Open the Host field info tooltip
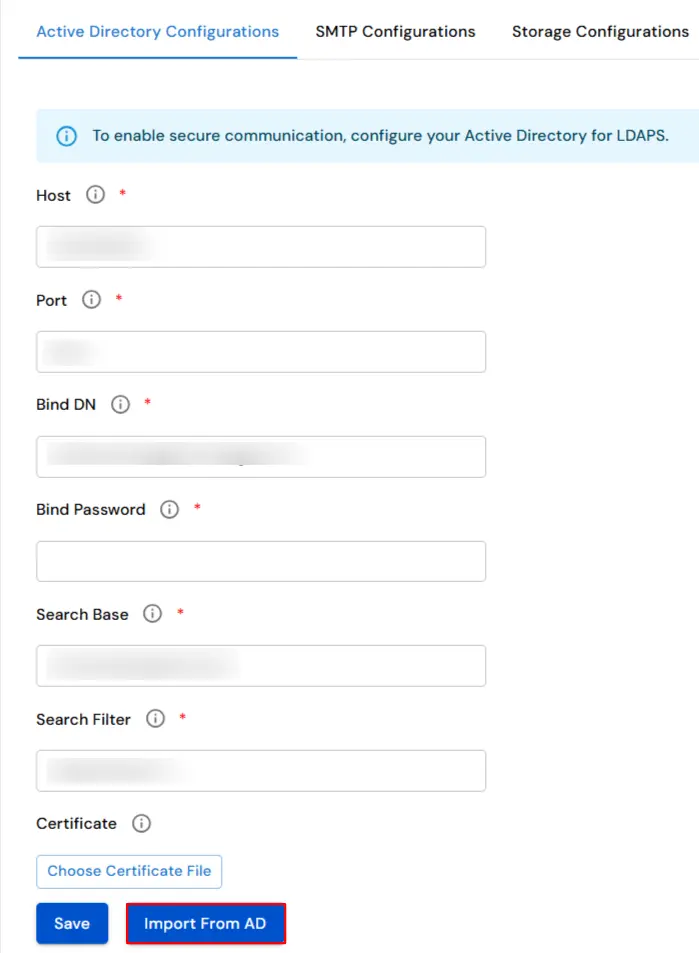 click(x=95, y=195)
